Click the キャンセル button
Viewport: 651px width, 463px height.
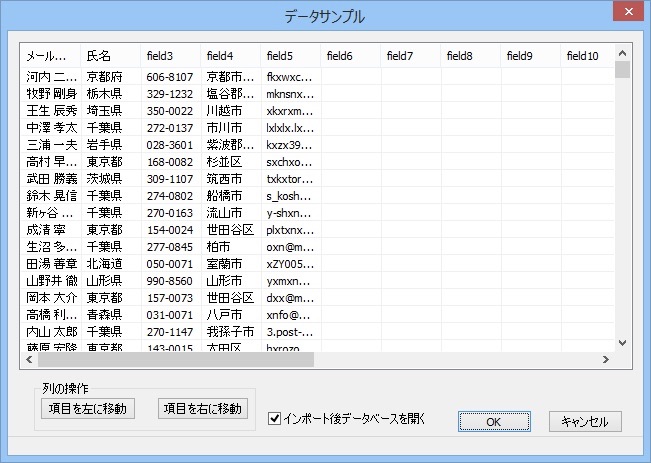585,421
